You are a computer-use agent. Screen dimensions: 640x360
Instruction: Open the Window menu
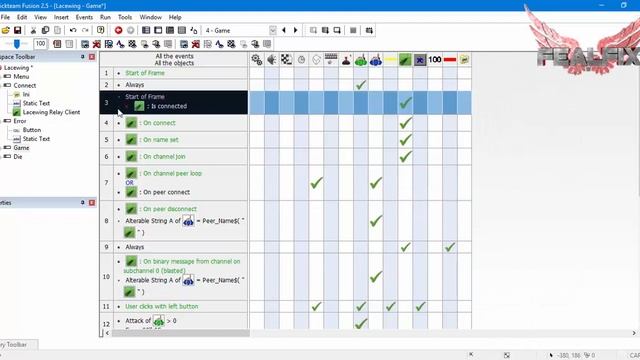[x=151, y=17]
